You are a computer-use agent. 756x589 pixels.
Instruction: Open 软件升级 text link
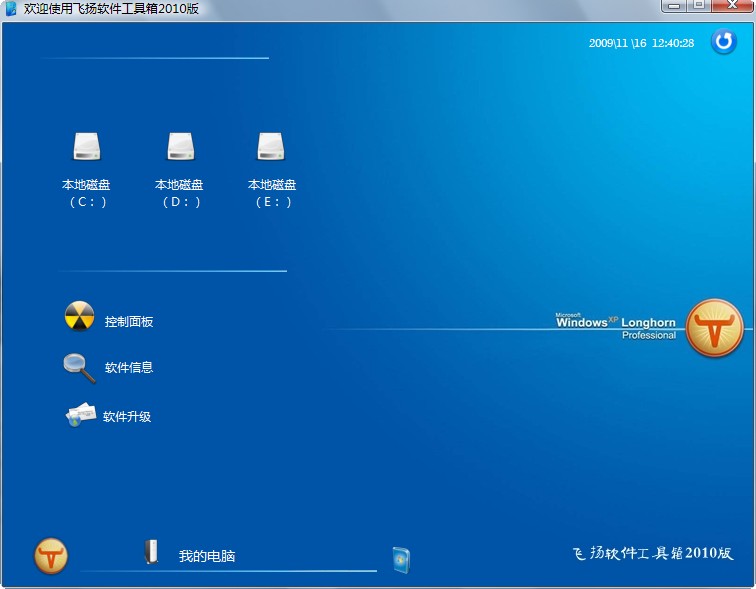pos(127,416)
